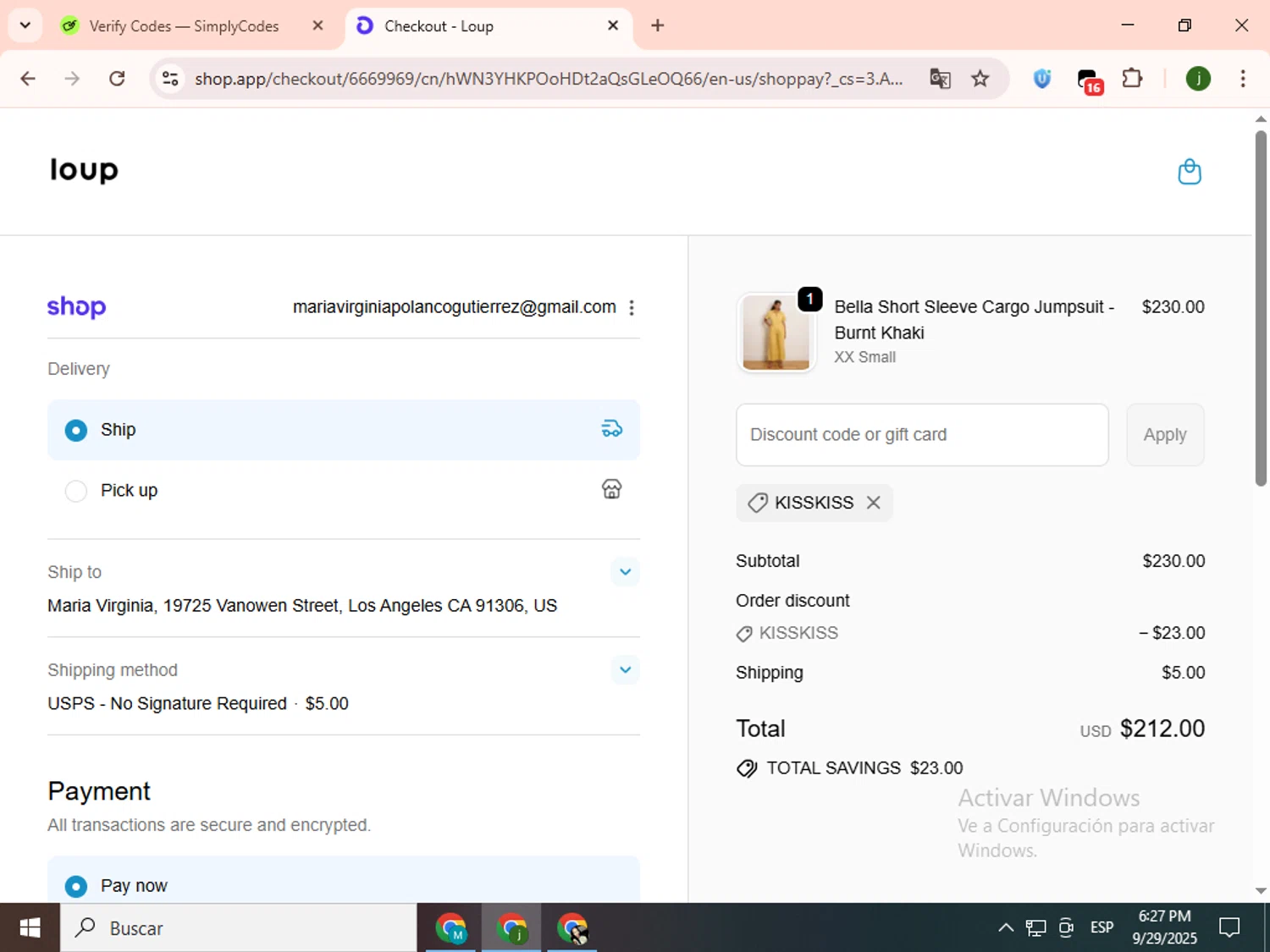
Task: Open the notifications action center
Action: point(1229,927)
